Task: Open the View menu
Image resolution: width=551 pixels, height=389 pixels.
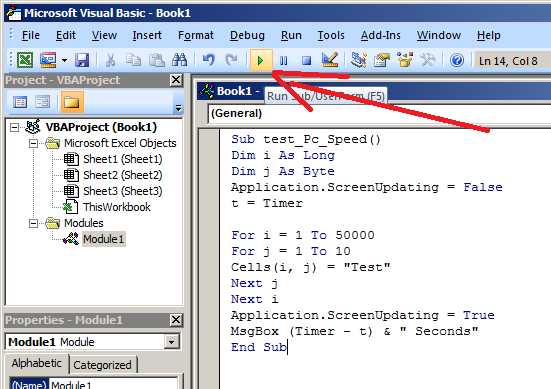Action: point(104,35)
